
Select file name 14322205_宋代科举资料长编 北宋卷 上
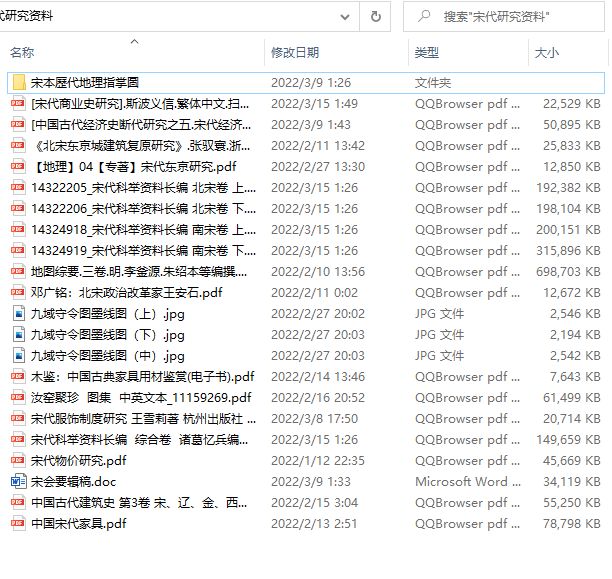143,188
